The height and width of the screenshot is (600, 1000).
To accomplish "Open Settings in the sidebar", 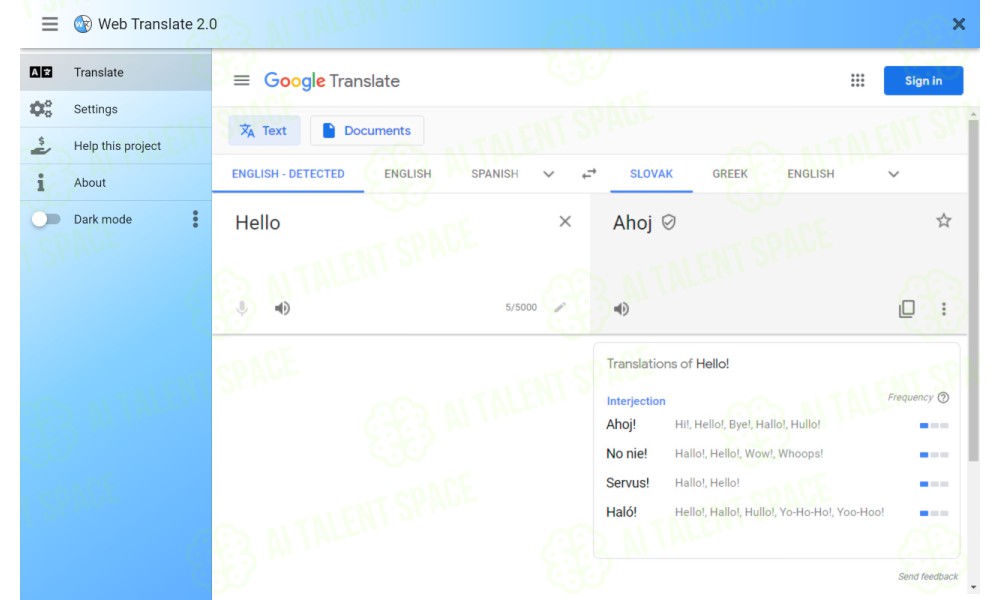I will tap(115, 109).
